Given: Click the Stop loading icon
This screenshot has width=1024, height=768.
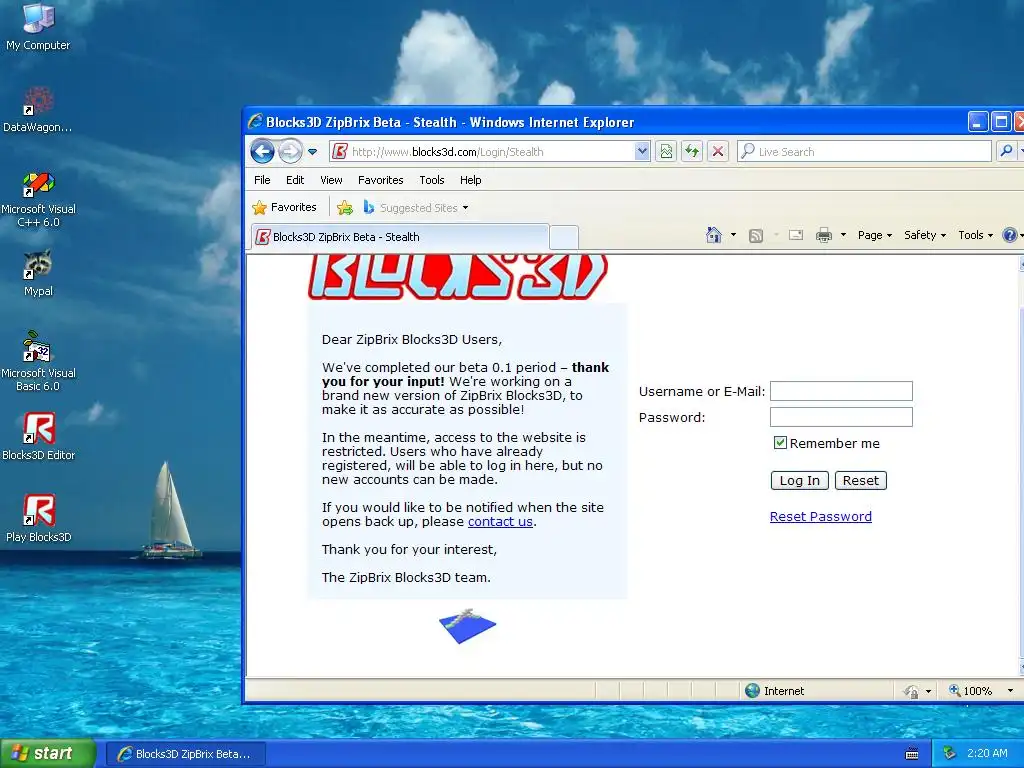Looking at the screenshot, I should pos(718,152).
